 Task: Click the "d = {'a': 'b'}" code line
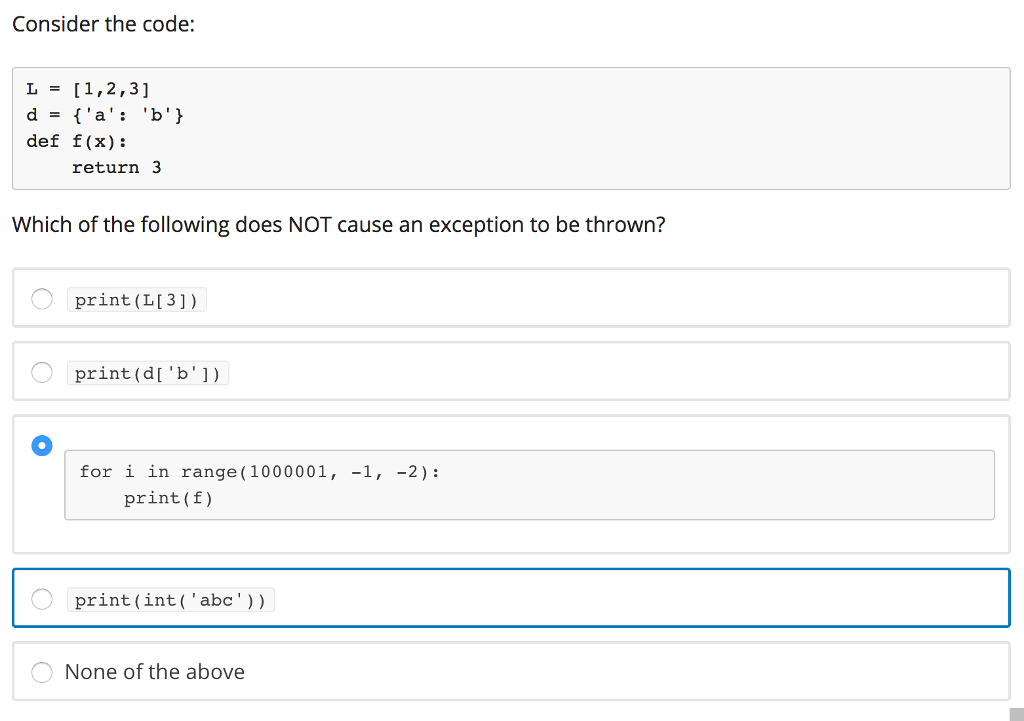click(105, 115)
